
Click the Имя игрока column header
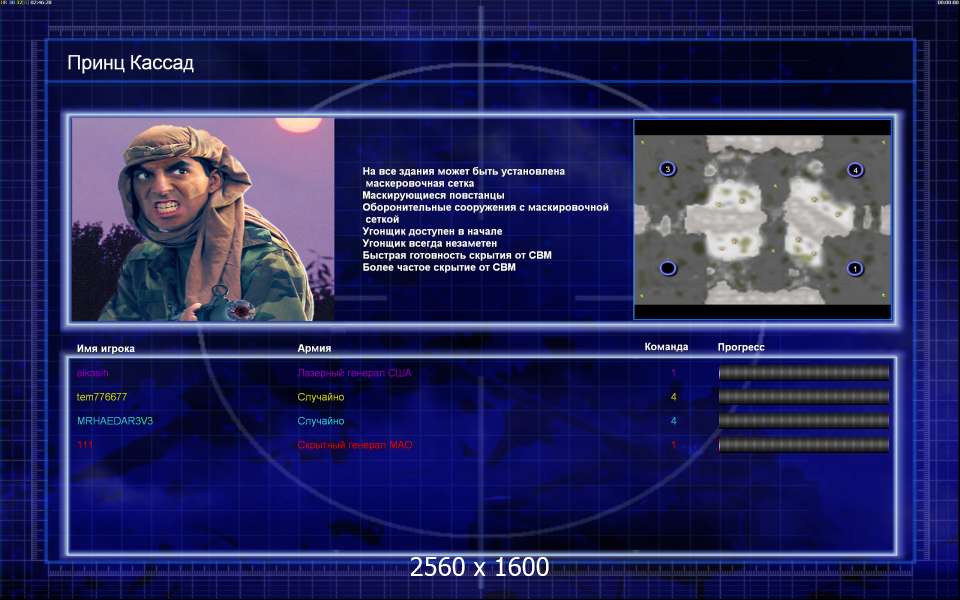click(x=105, y=348)
